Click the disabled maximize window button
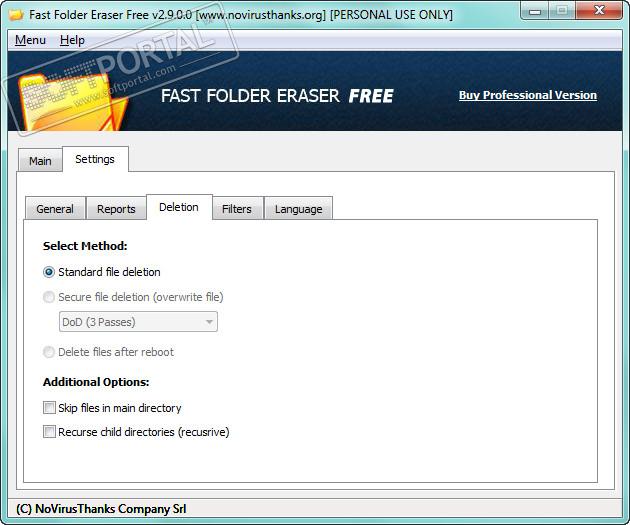 pyautogui.click(x=562, y=10)
